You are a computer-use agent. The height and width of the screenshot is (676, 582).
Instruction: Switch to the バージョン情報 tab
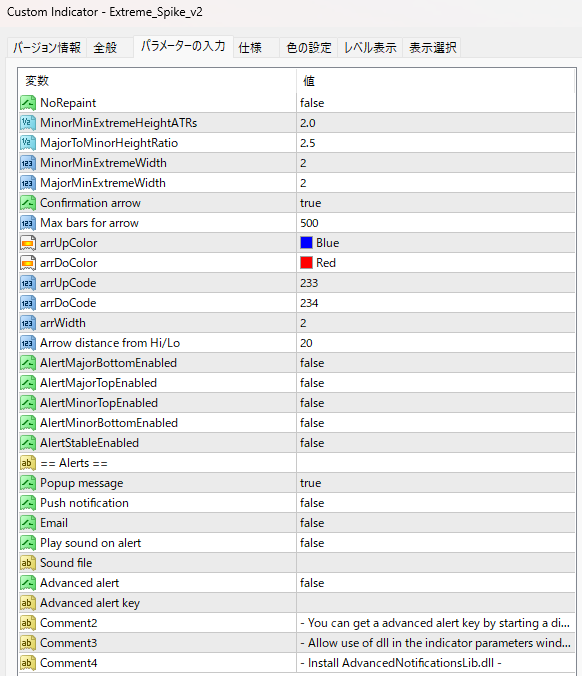47,47
